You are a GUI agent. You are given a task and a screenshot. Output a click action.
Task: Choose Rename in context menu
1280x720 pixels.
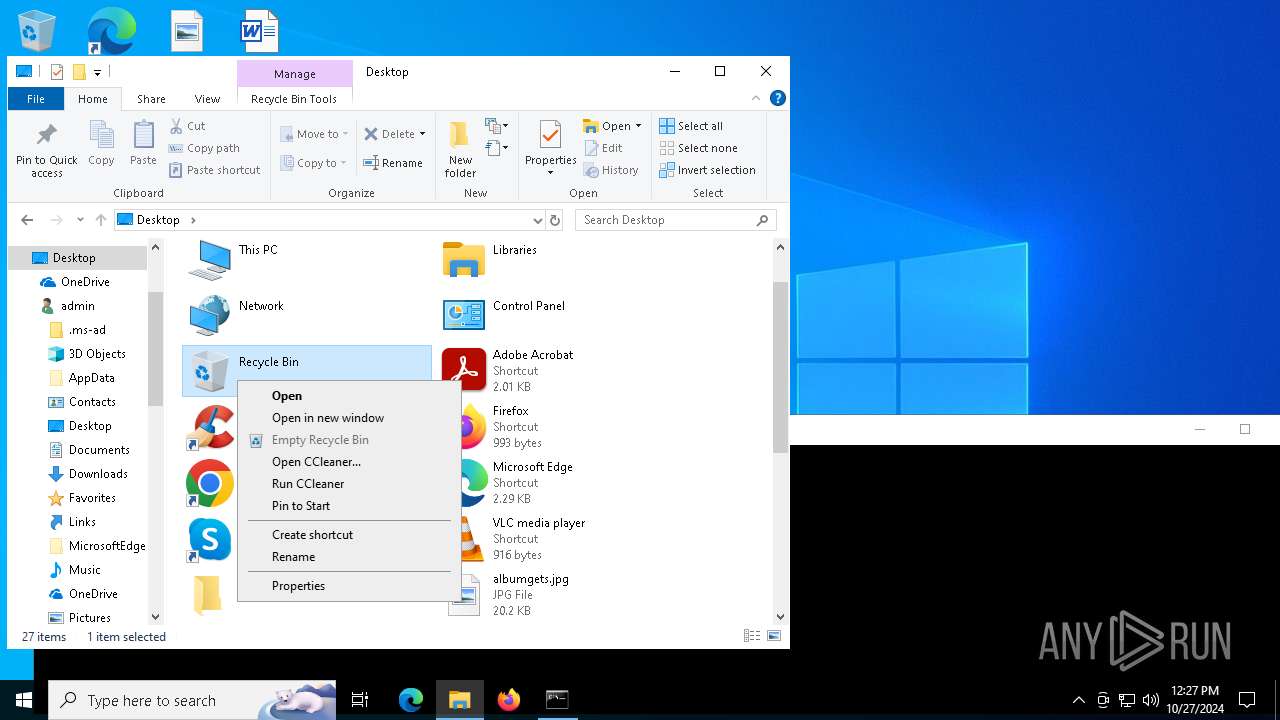click(349, 557)
